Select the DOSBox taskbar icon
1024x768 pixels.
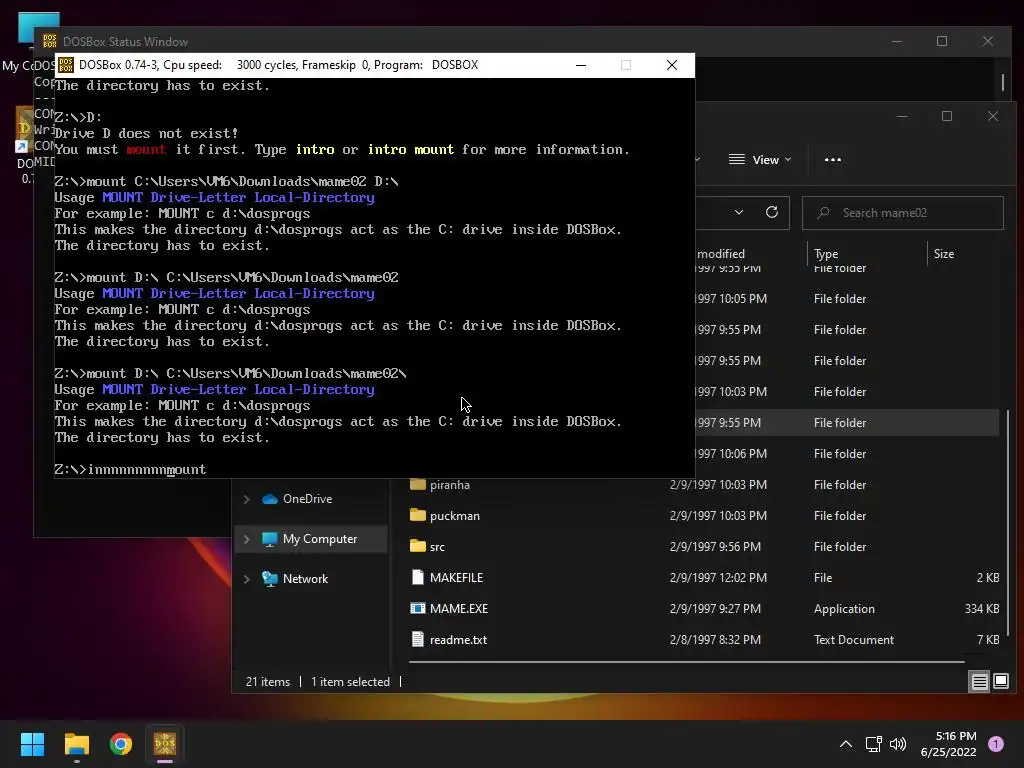coord(165,744)
